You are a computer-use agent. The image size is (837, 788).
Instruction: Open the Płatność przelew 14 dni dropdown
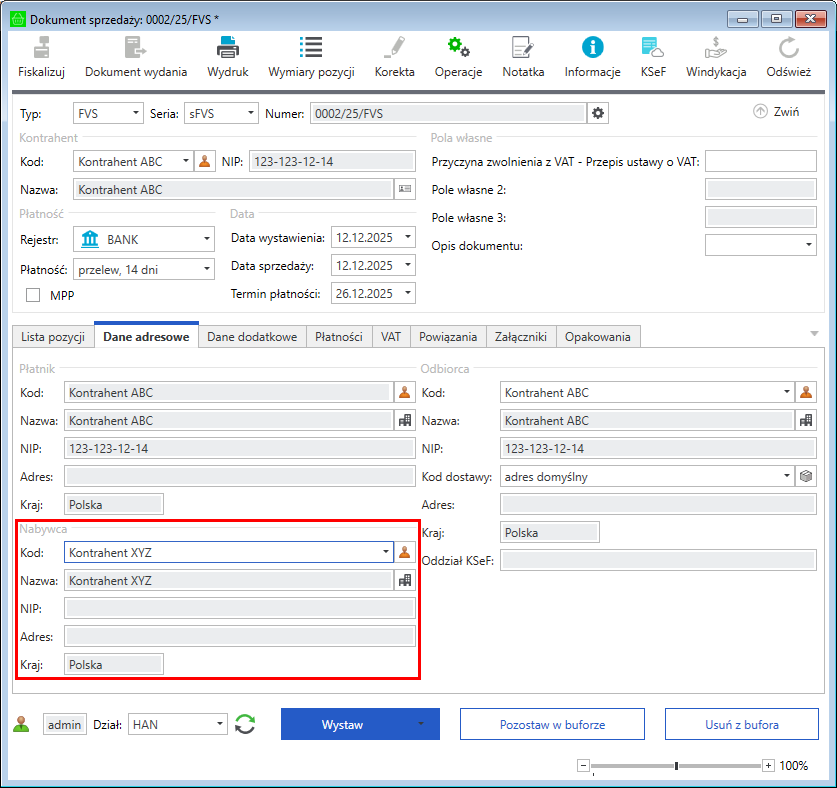click(206, 269)
